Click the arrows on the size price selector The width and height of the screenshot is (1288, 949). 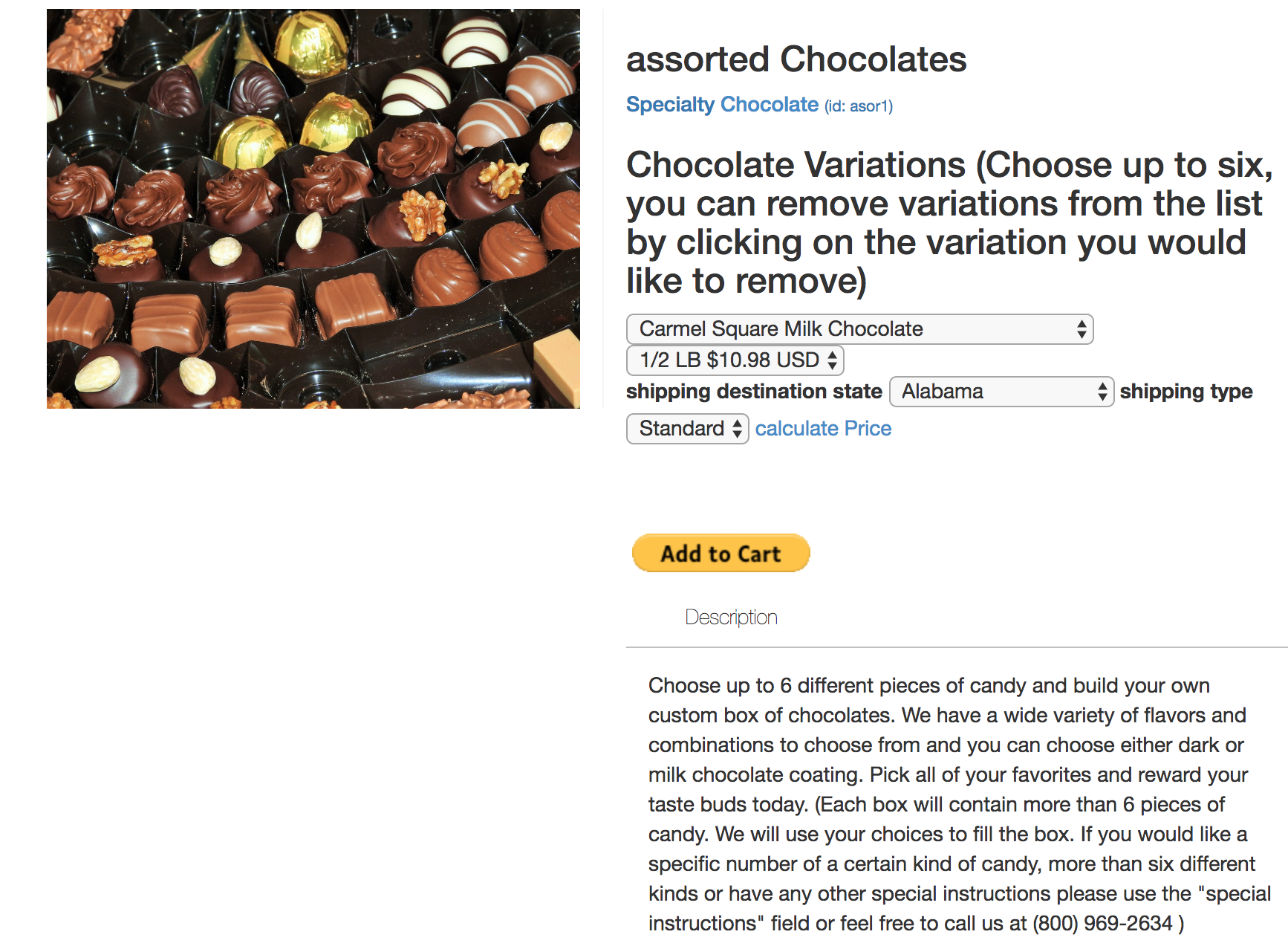[x=832, y=360]
